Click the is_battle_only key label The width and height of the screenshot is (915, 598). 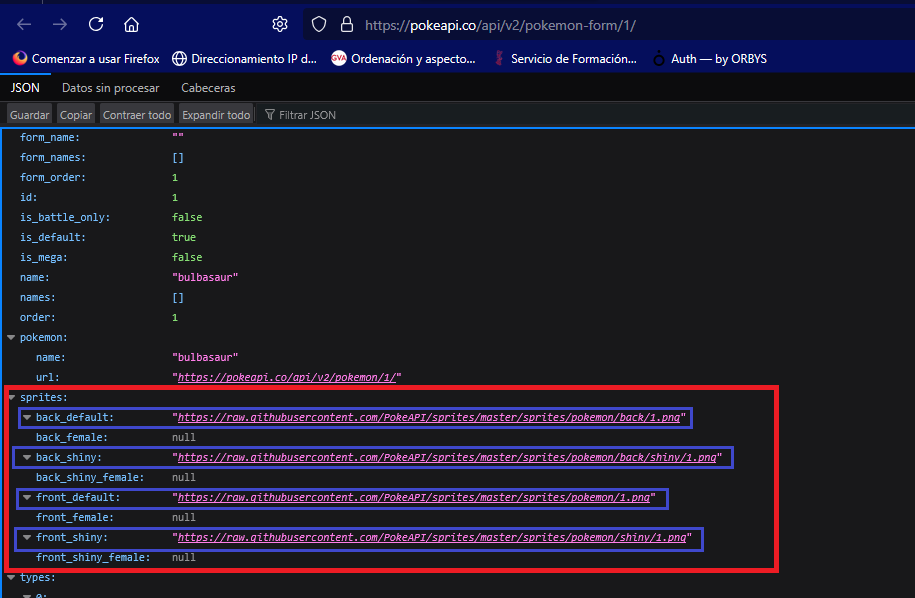pos(65,218)
